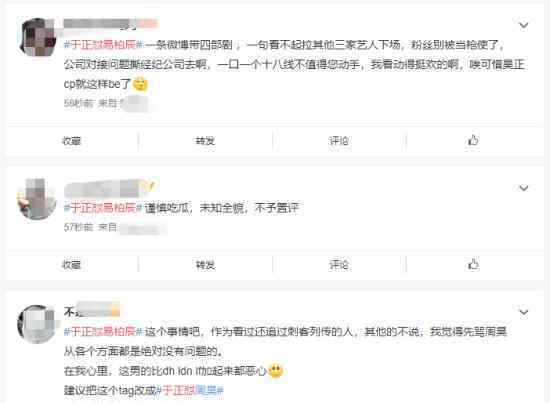Repost the second post via 转发
The height and width of the screenshot is (403, 550).
tap(205, 265)
